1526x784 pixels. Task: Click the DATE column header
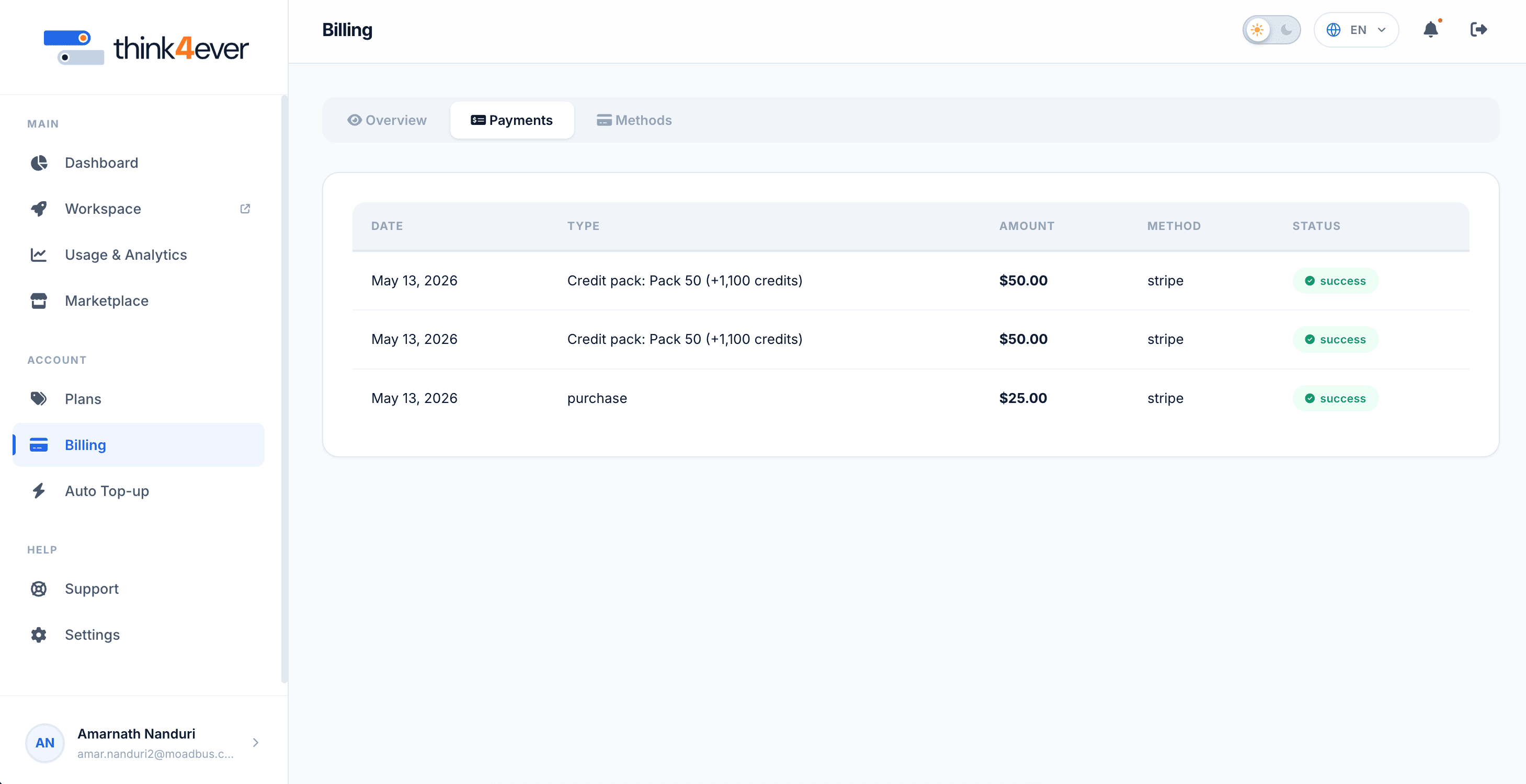[x=387, y=226]
